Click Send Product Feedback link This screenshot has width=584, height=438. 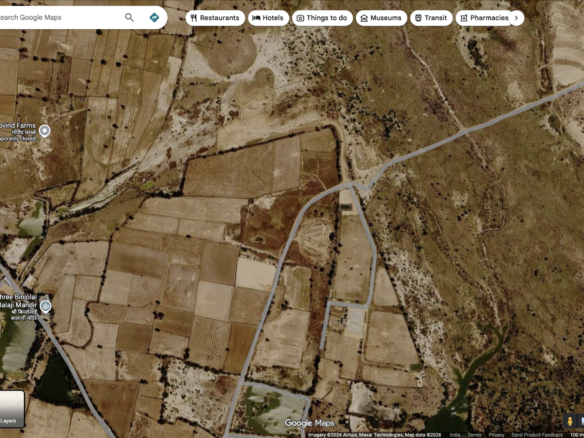click(x=537, y=435)
